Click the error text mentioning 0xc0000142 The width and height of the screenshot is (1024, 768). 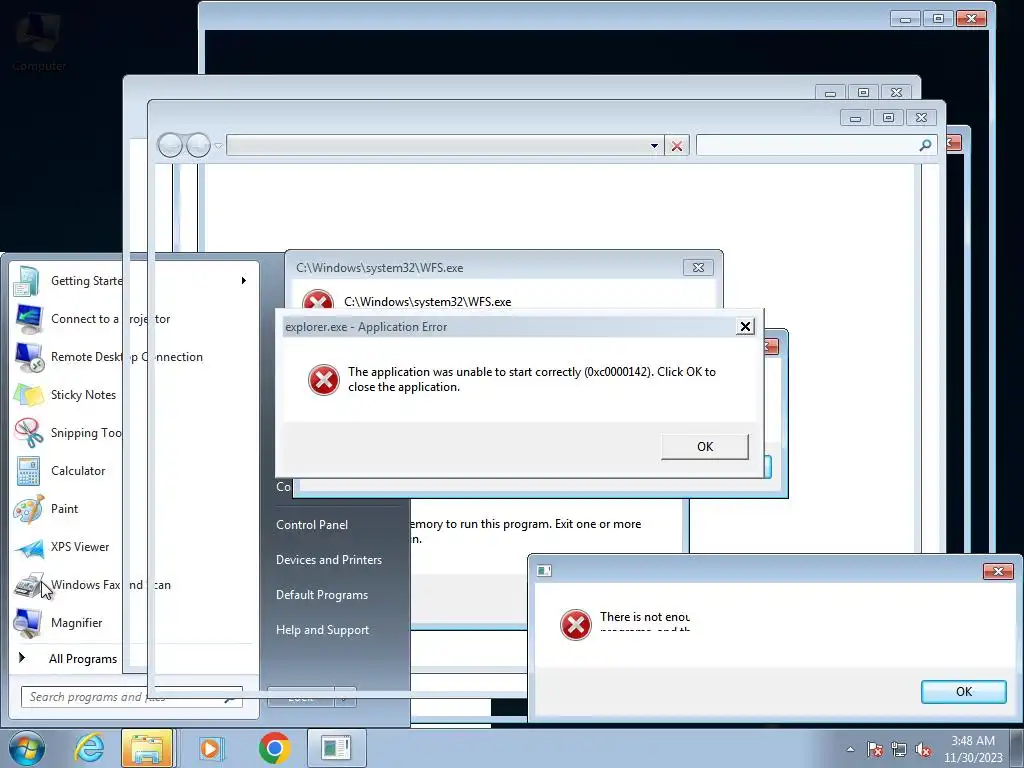click(x=532, y=379)
